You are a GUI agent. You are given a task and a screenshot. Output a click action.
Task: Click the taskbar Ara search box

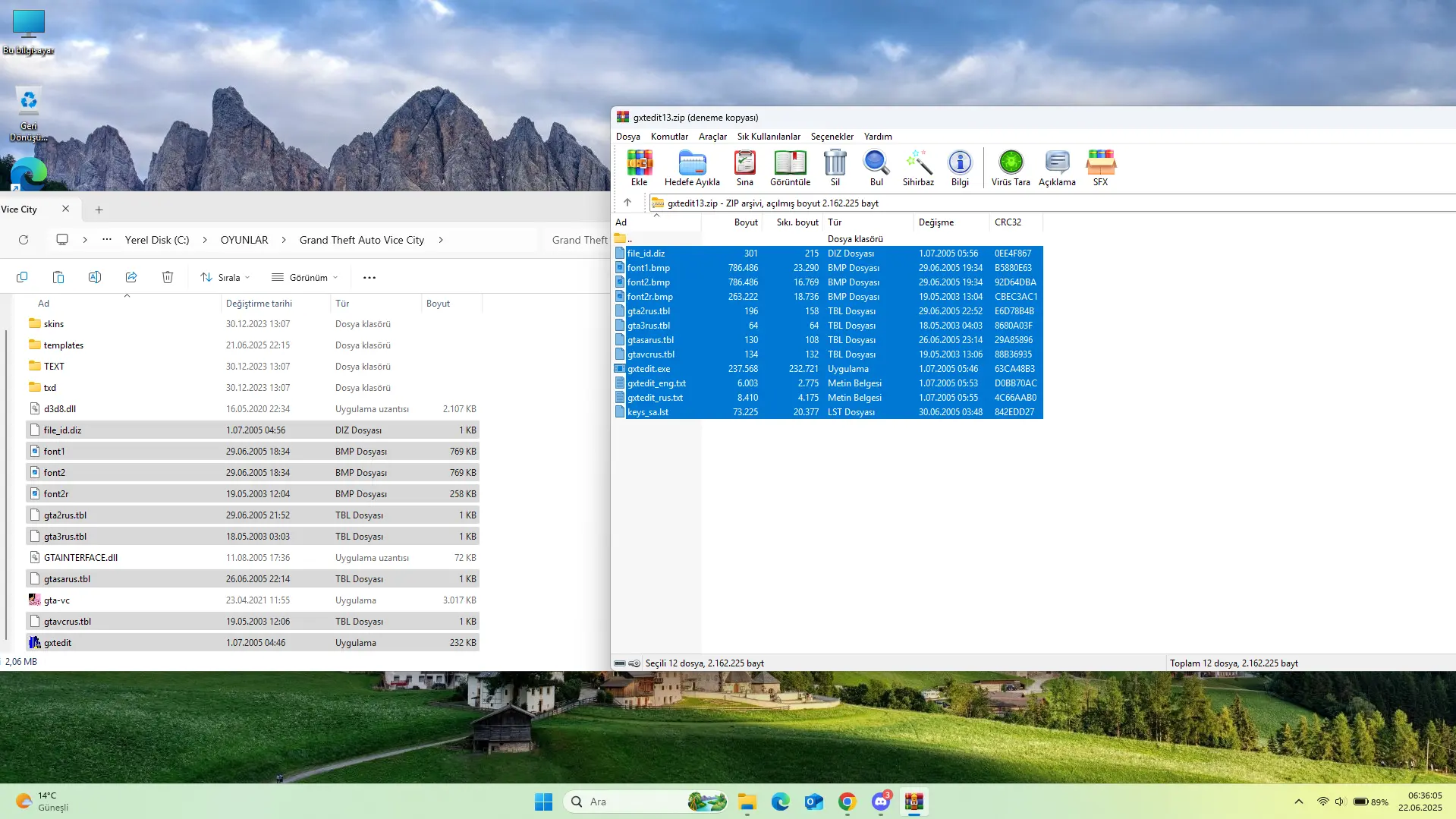point(646,802)
